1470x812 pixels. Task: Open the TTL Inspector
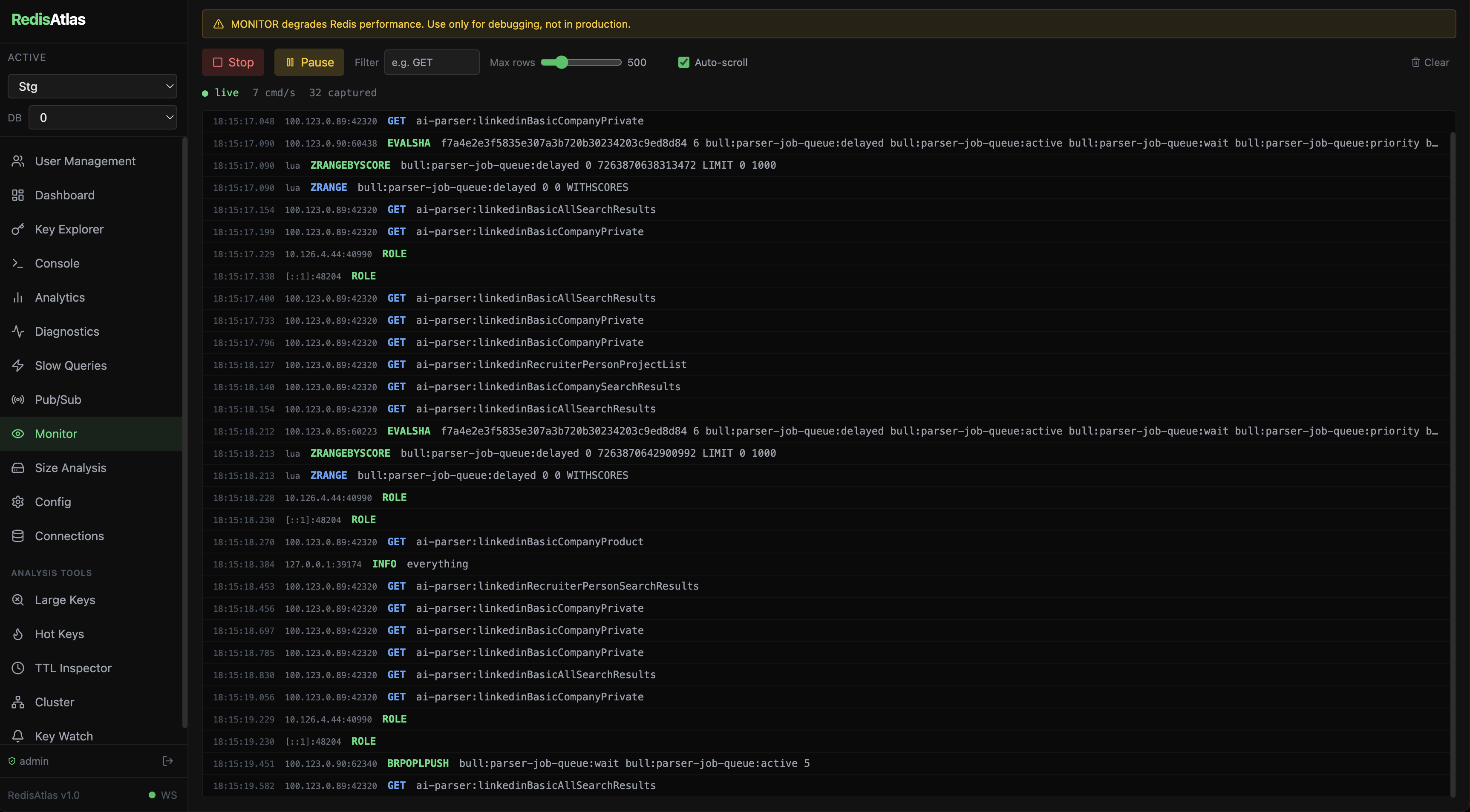(x=73, y=668)
